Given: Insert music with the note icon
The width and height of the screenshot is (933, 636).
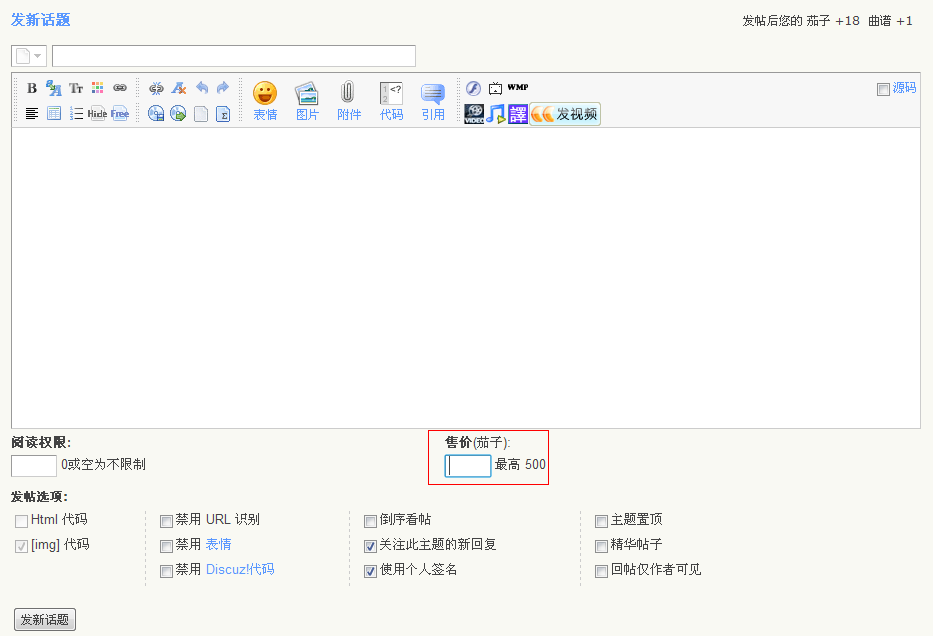Looking at the screenshot, I should 496,114.
